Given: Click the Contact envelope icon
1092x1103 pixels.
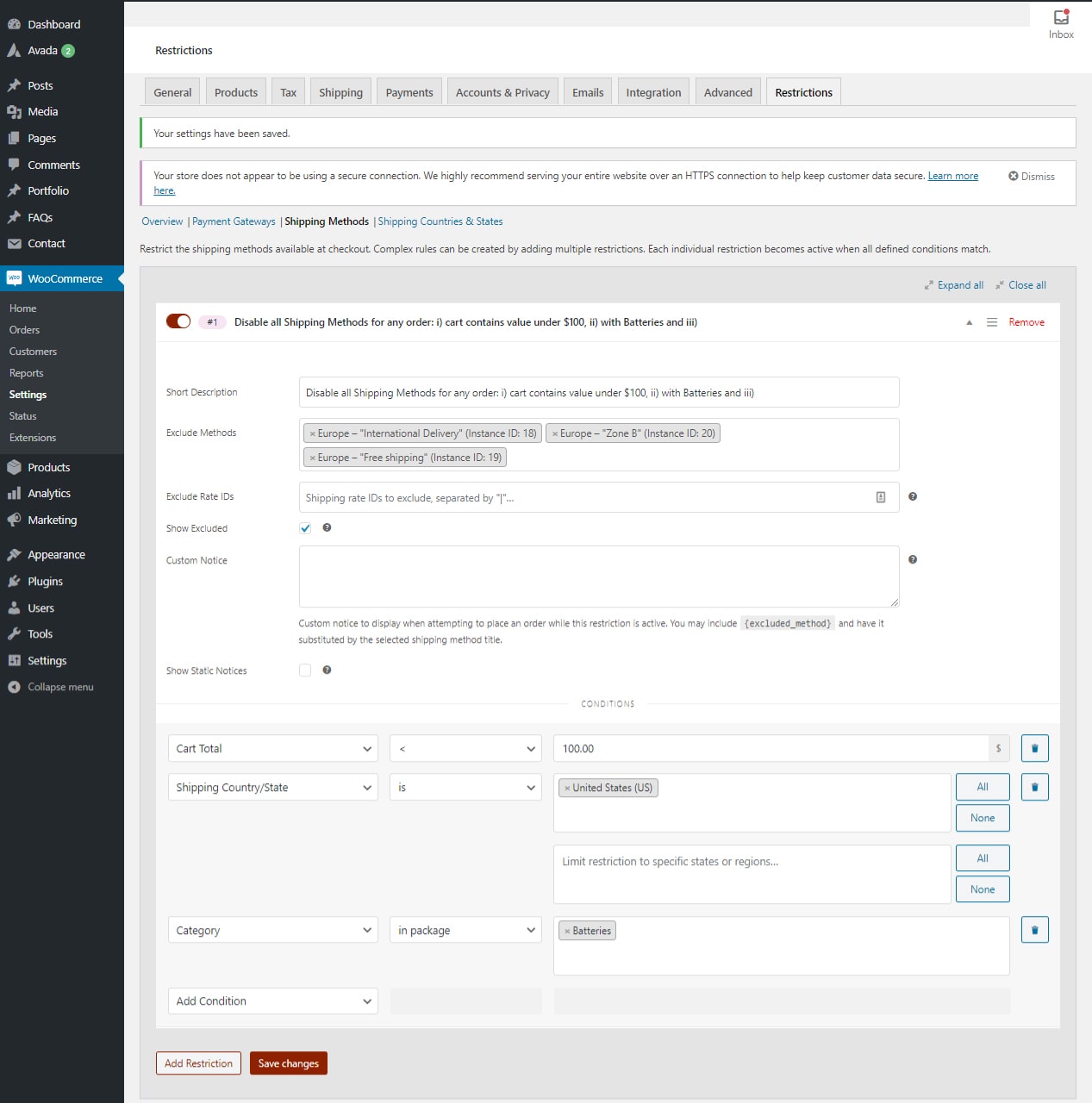Looking at the screenshot, I should (x=14, y=243).
